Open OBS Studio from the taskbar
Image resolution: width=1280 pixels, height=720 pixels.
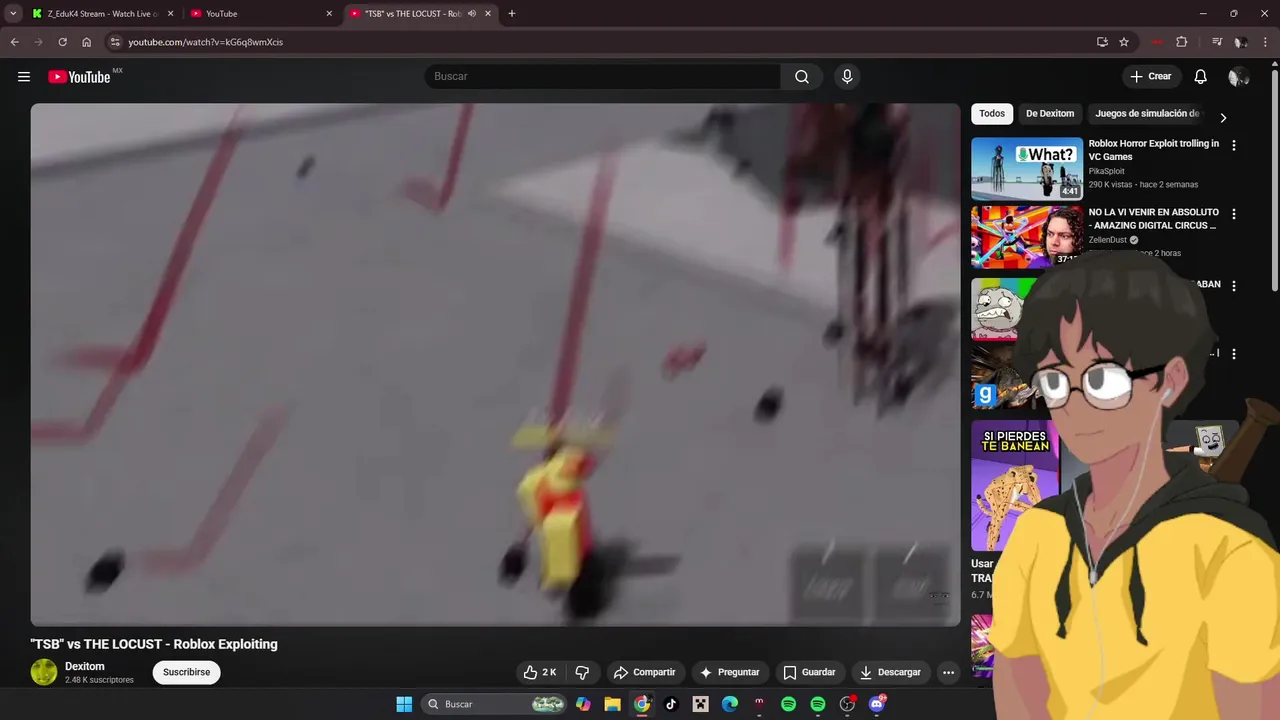point(847,704)
